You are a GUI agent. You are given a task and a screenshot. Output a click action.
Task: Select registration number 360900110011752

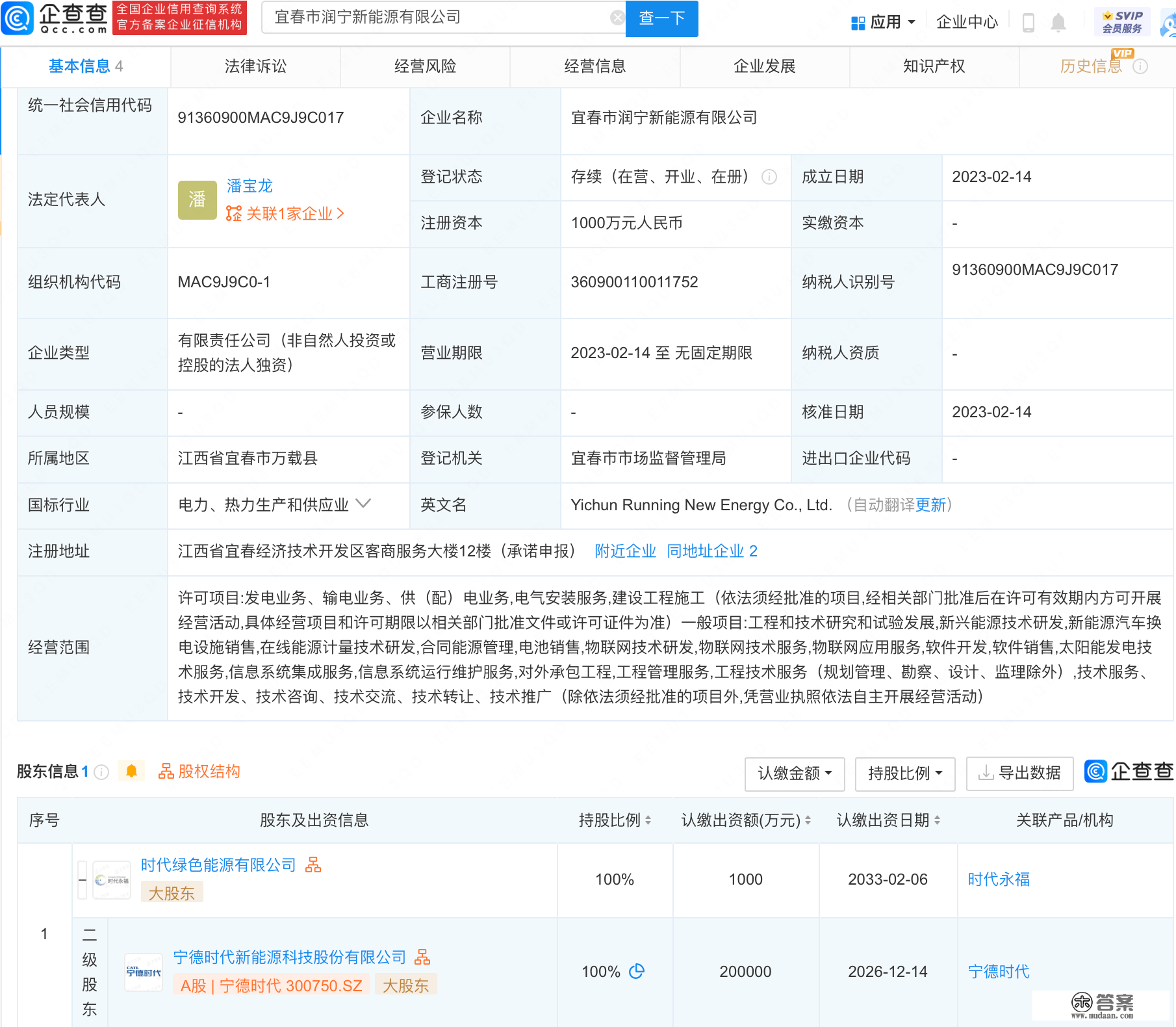coord(634,282)
